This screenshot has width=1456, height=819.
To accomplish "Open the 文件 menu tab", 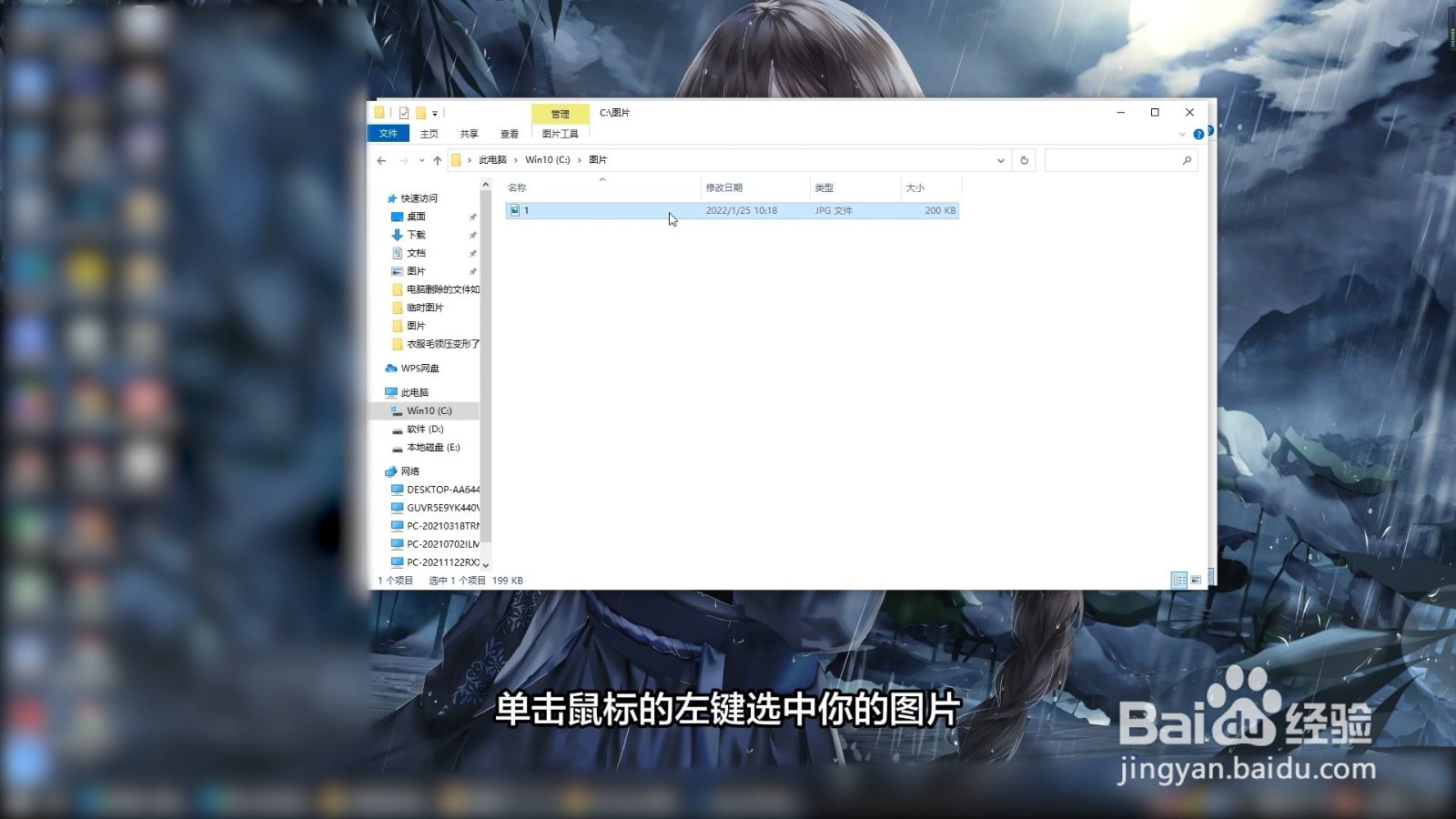I will click(x=389, y=134).
